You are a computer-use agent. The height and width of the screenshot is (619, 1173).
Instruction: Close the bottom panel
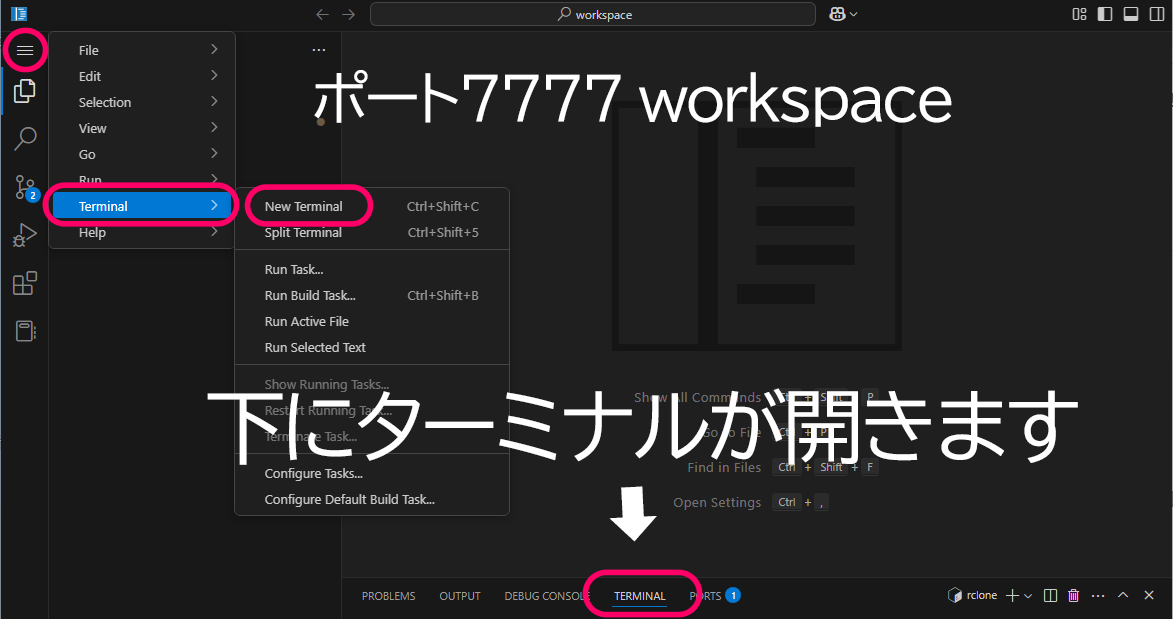[x=1149, y=595]
